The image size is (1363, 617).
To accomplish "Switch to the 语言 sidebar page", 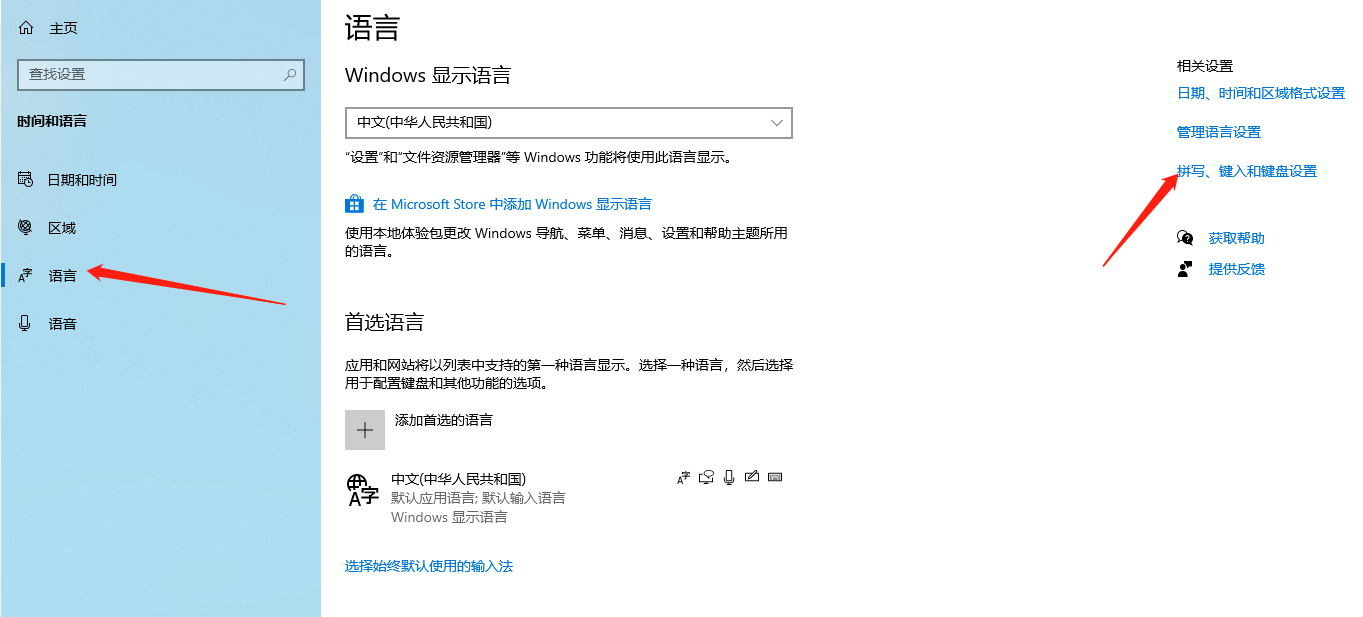I will 64,275.
